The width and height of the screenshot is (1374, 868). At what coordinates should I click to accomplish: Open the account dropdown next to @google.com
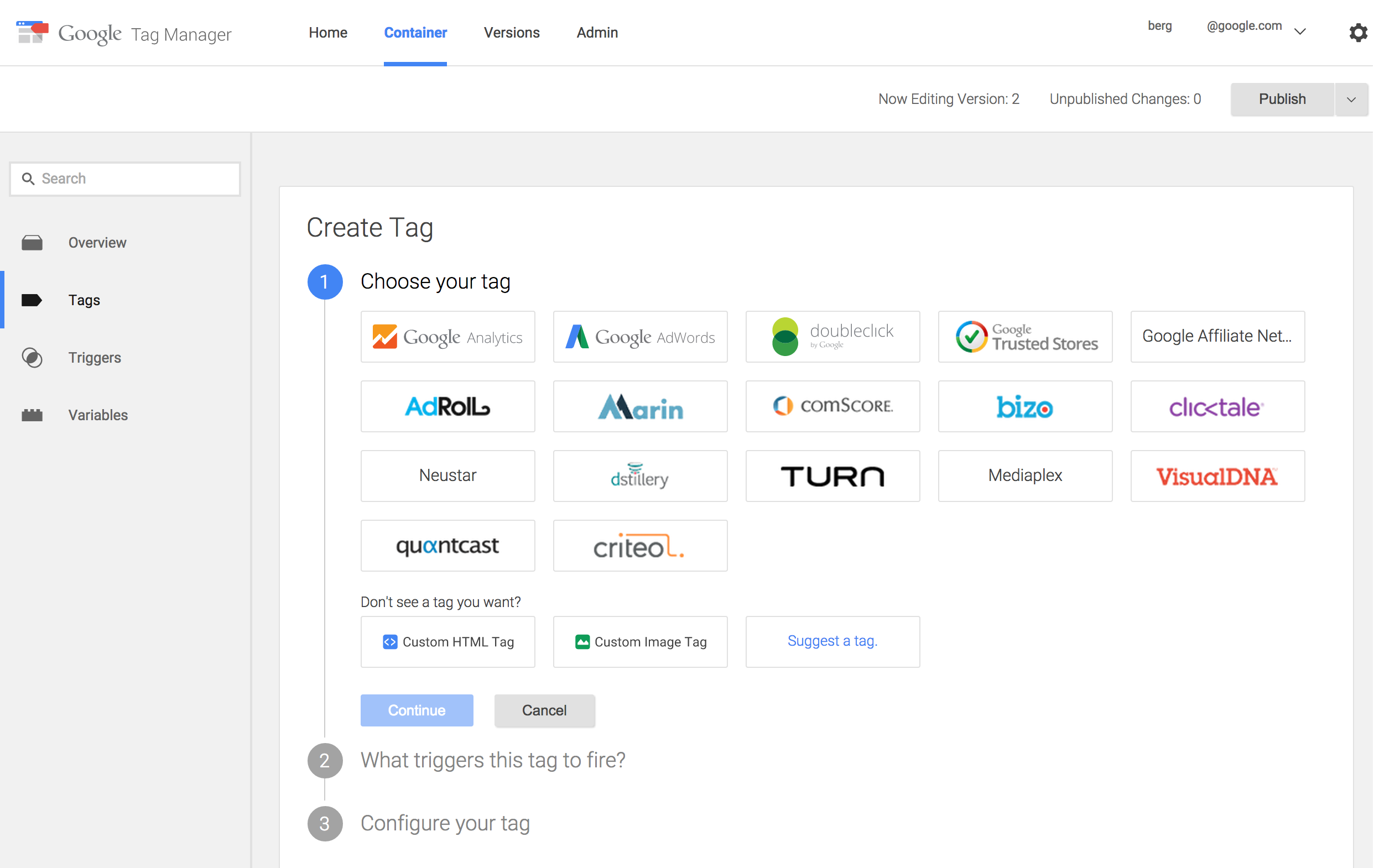coord(1300,31)
